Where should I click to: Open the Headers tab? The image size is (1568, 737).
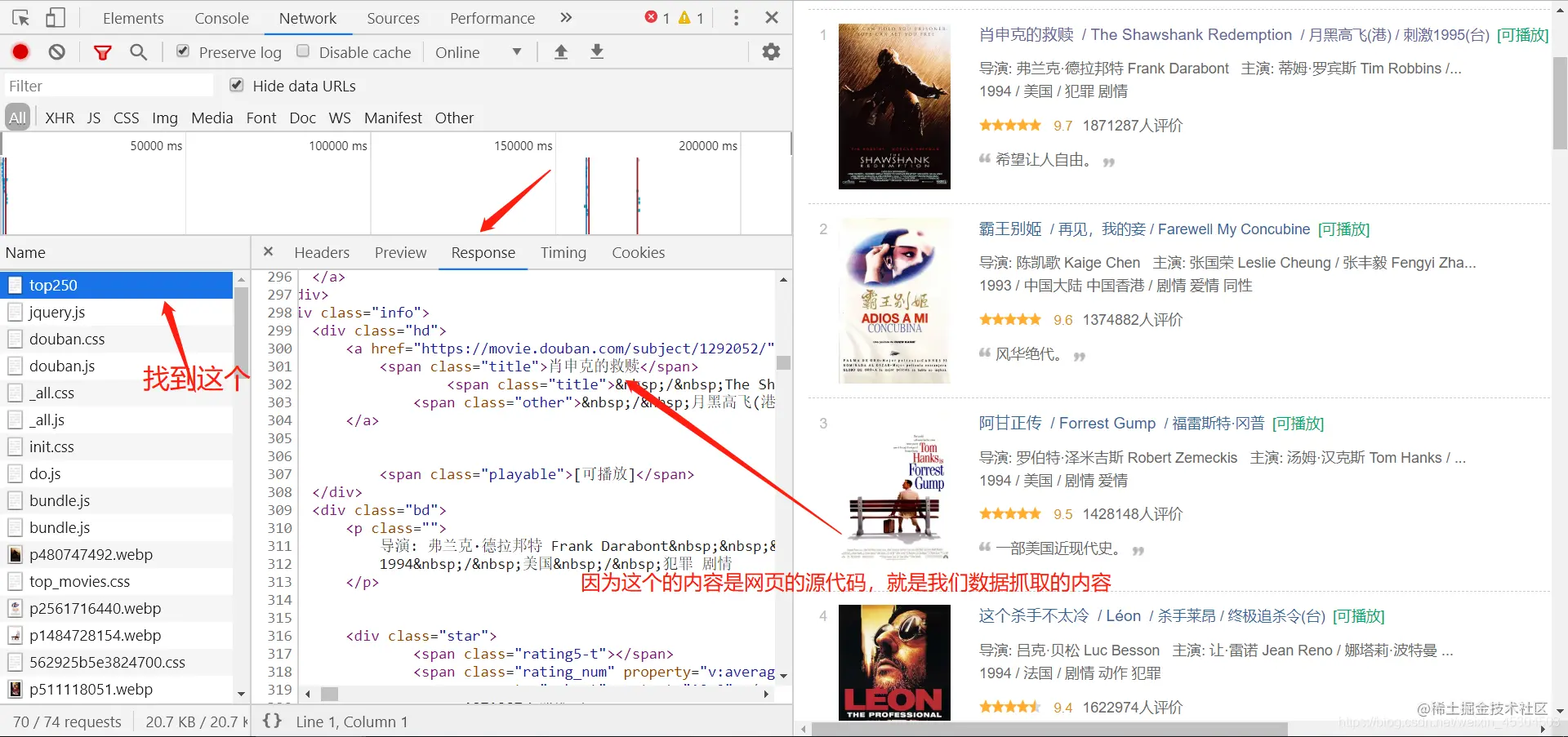pyautogui.click(x=322, y=253)
